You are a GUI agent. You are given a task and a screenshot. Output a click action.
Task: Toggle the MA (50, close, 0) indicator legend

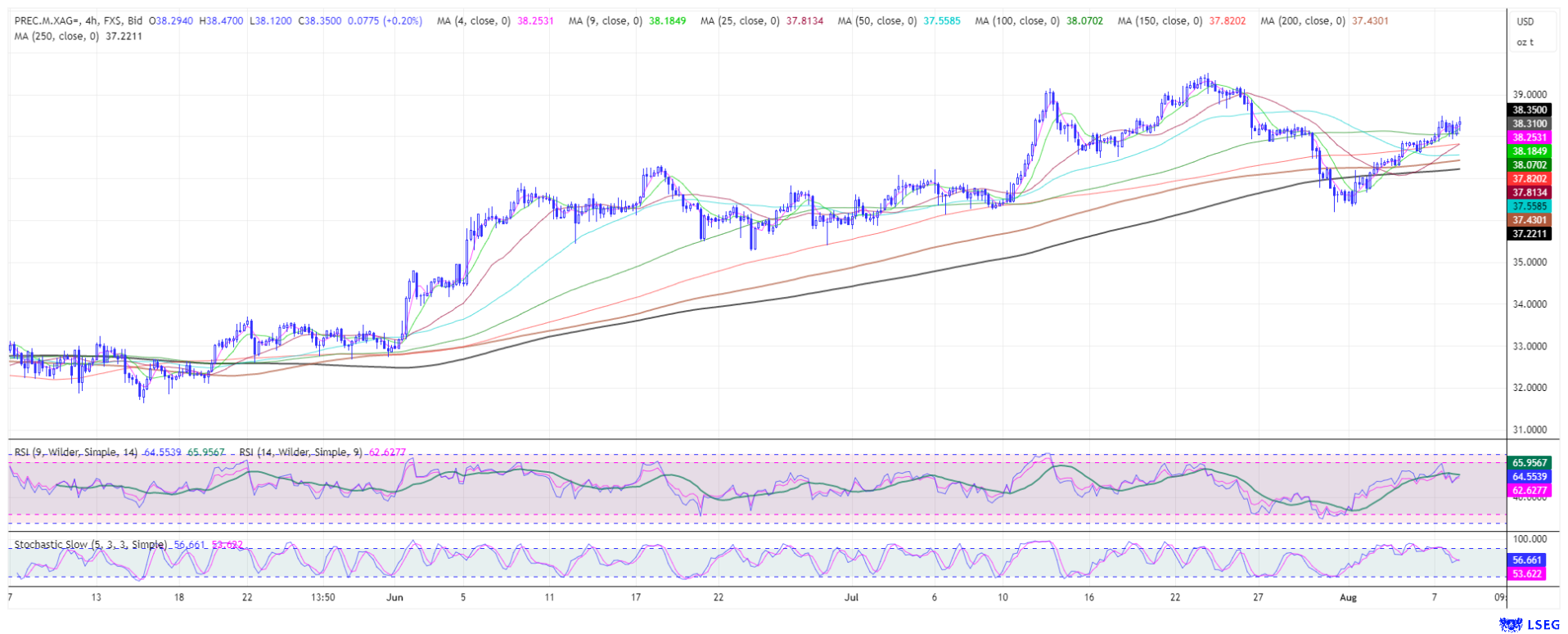click(876, 21)
